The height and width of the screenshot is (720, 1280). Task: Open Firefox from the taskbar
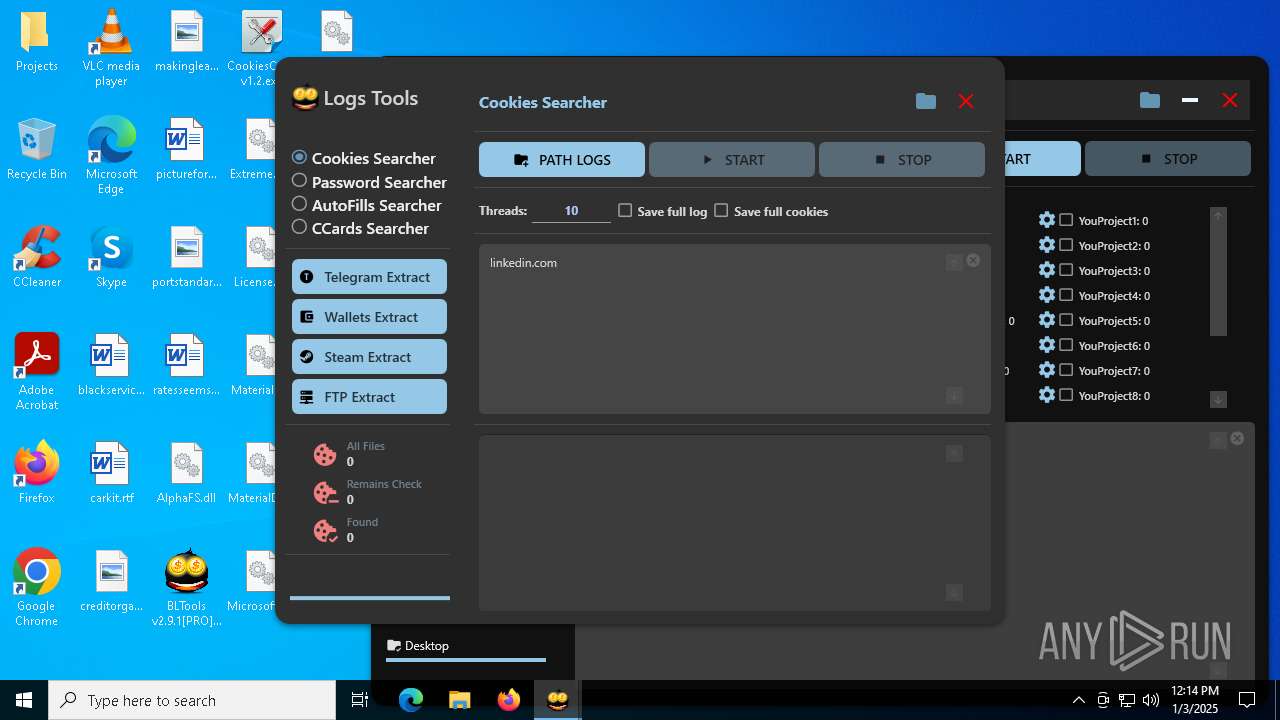tap(509, 700)
